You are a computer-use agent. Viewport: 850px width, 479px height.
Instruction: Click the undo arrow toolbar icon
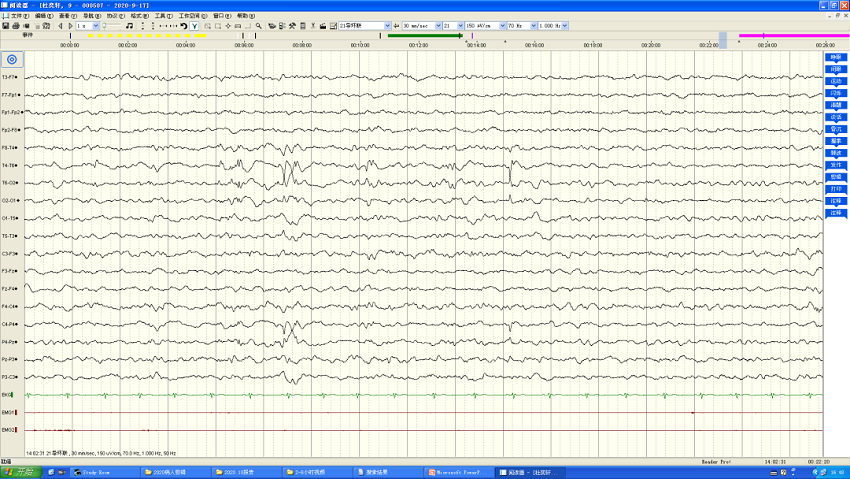(x=184, y=26)
